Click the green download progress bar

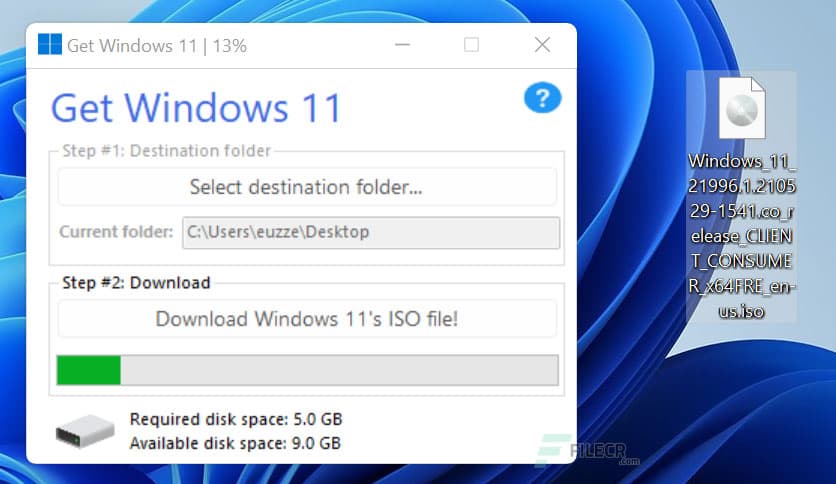(308, 370)
